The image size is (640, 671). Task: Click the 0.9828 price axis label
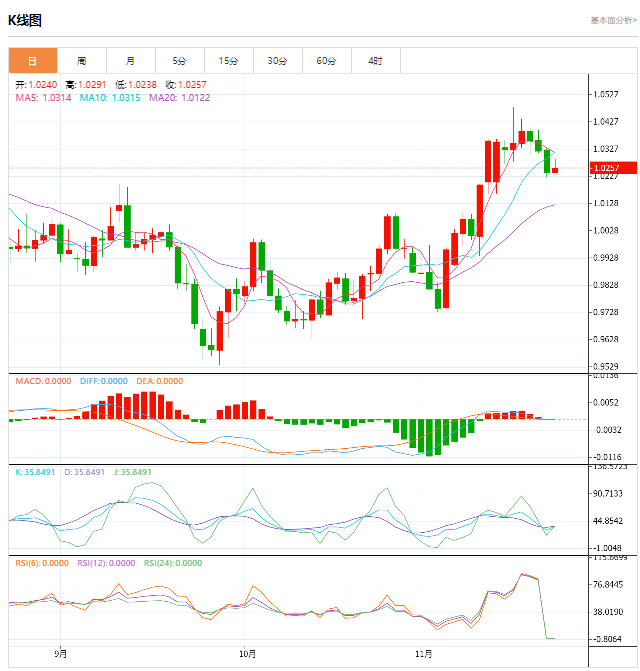[605, 285]
